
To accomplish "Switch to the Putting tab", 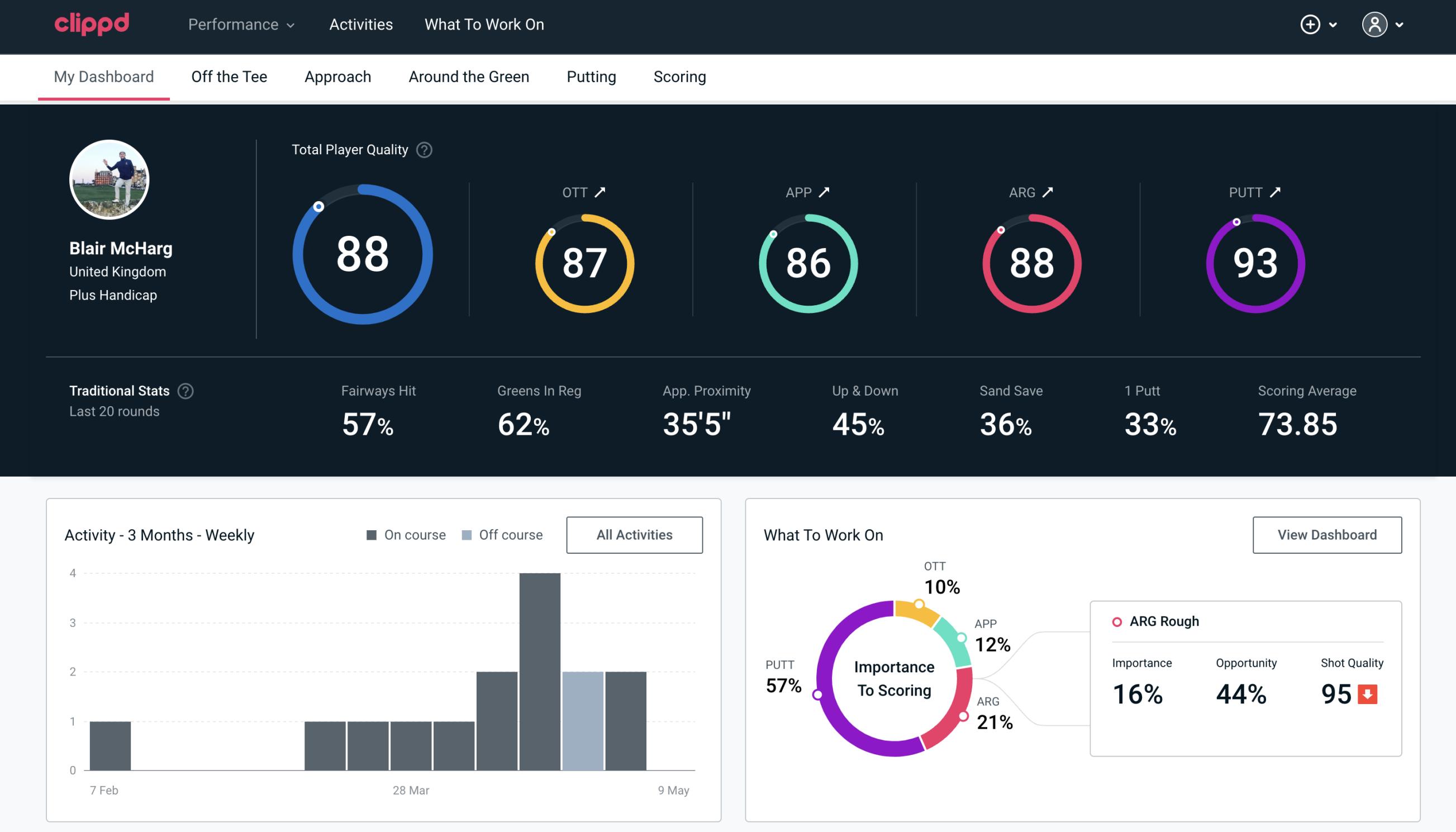I will click(591, 77).
